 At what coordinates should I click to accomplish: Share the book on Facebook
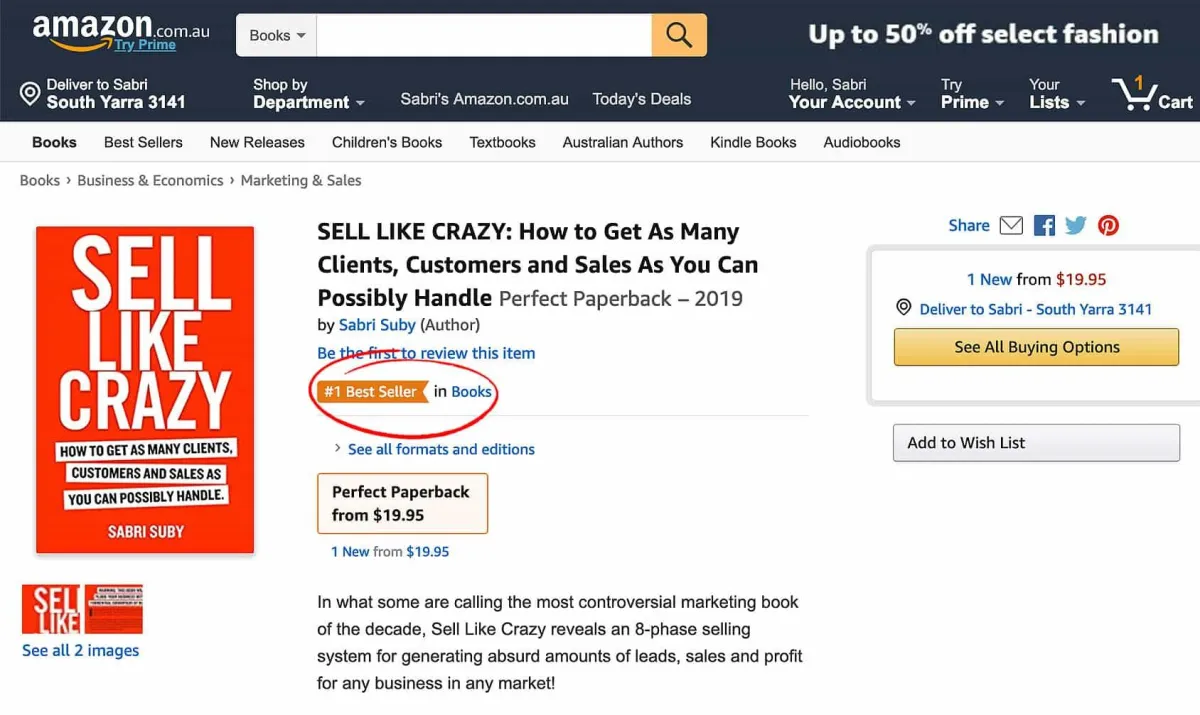pos(1044,225)
